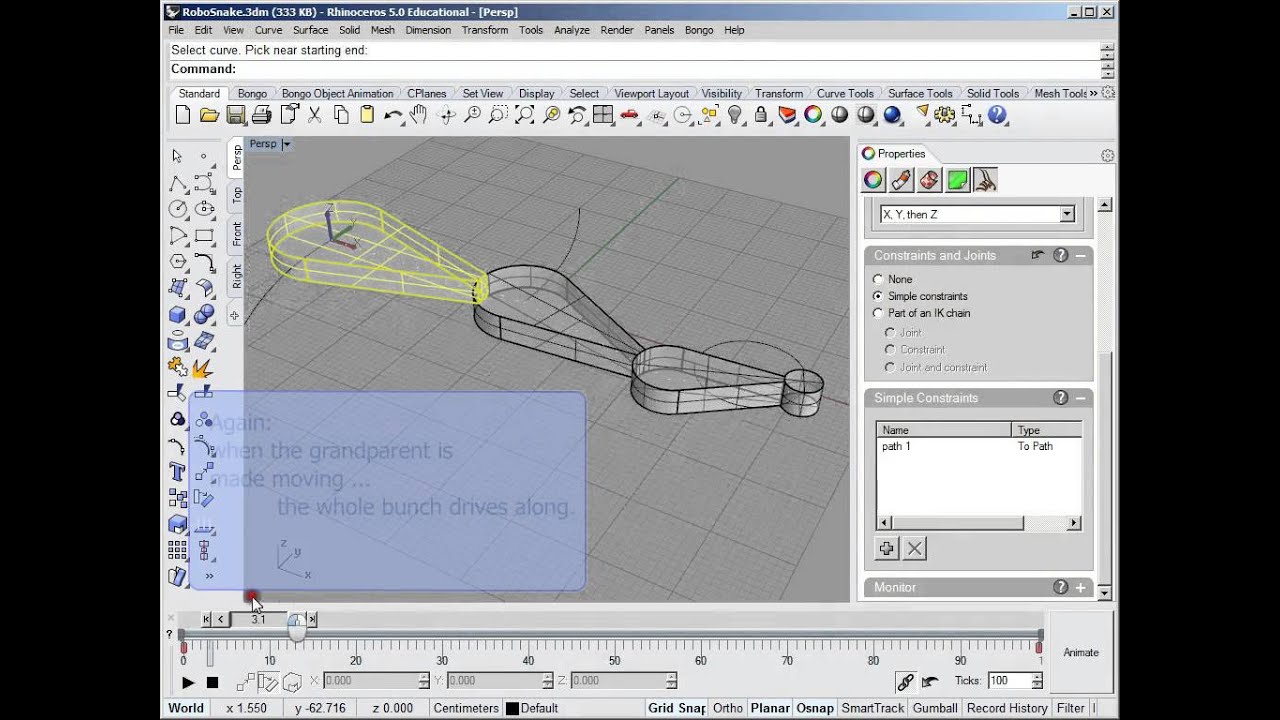1280x720 pixels.
Task: Delete the constraint with the X button
Action: click(915, 548)
